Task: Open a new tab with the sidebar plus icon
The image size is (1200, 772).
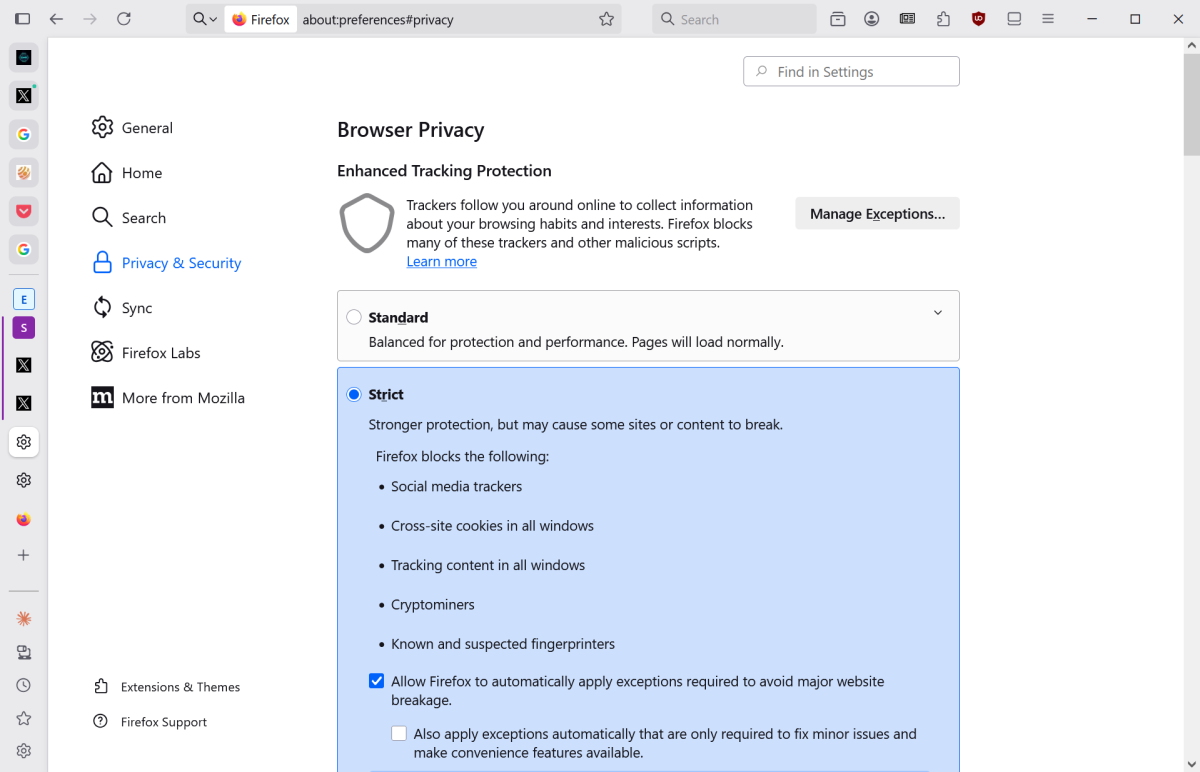Action: coord(23,555)
